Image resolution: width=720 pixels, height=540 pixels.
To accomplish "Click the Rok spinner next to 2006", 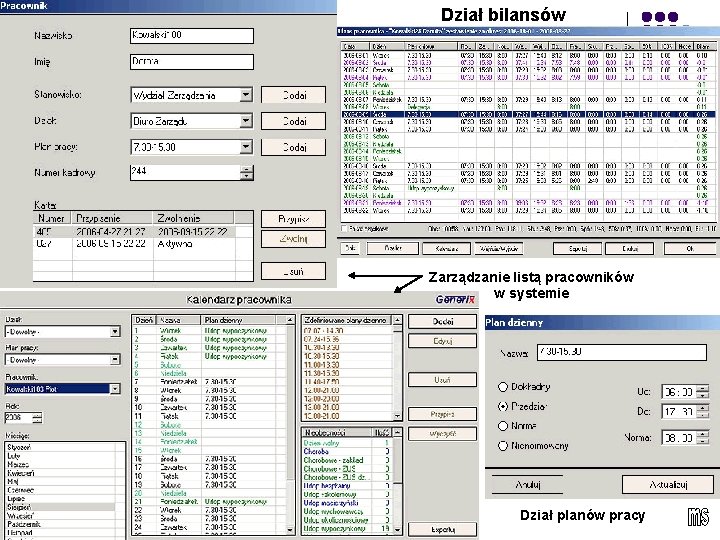I will pyautogui.click(x=37, y=417).
